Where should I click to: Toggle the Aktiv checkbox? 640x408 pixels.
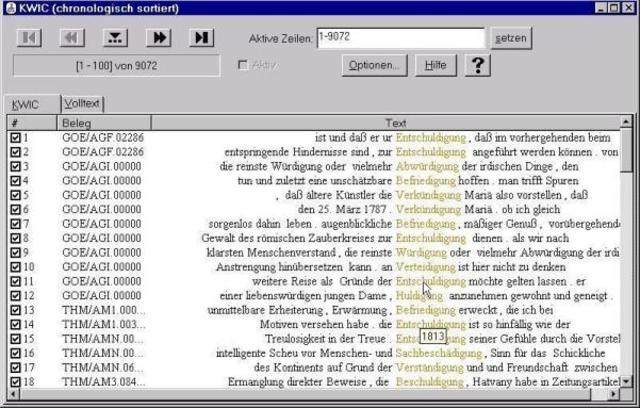coord(242,65)
